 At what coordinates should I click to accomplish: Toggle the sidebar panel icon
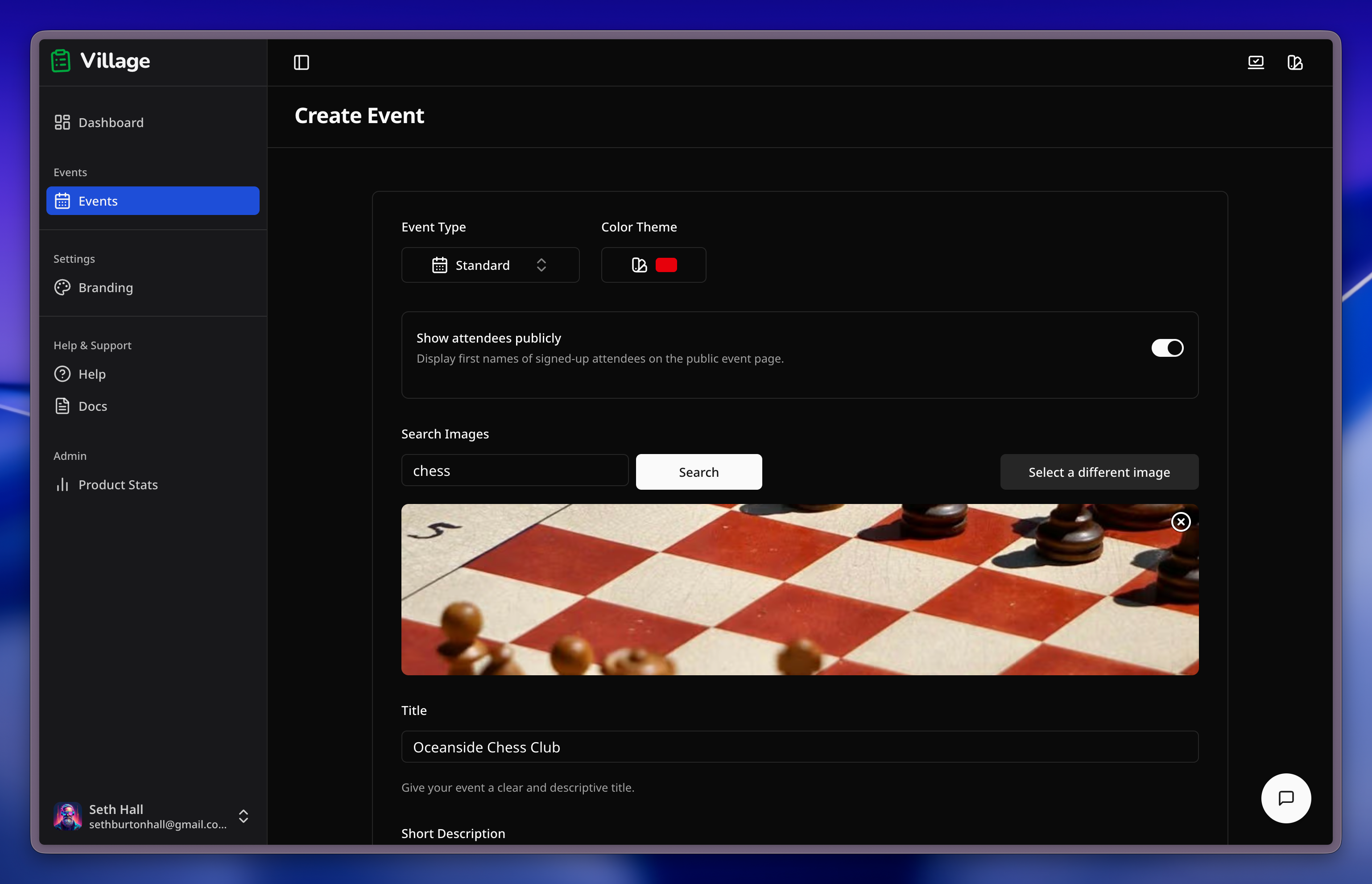tap(302, 62)
